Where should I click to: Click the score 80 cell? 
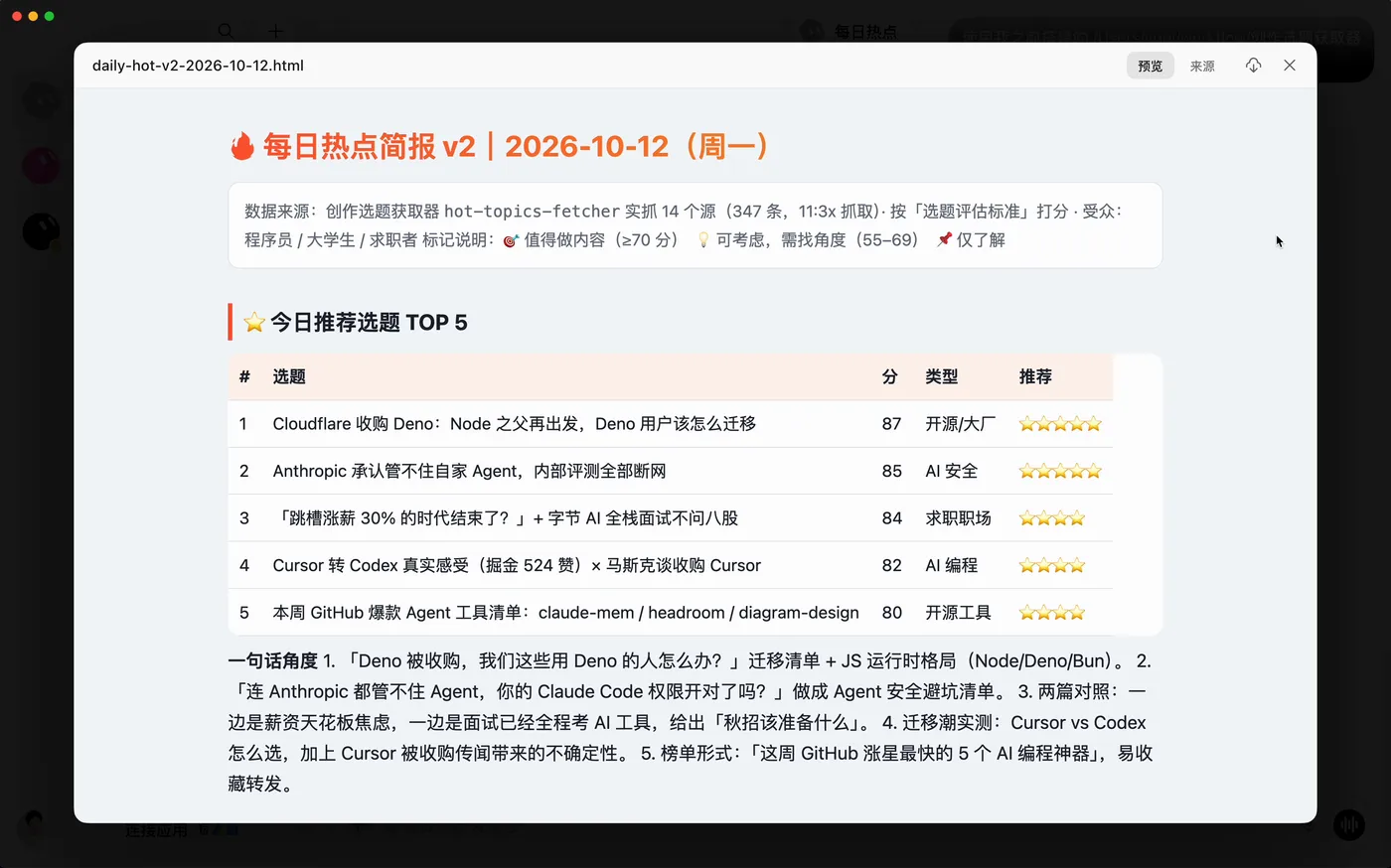point(891,613)
